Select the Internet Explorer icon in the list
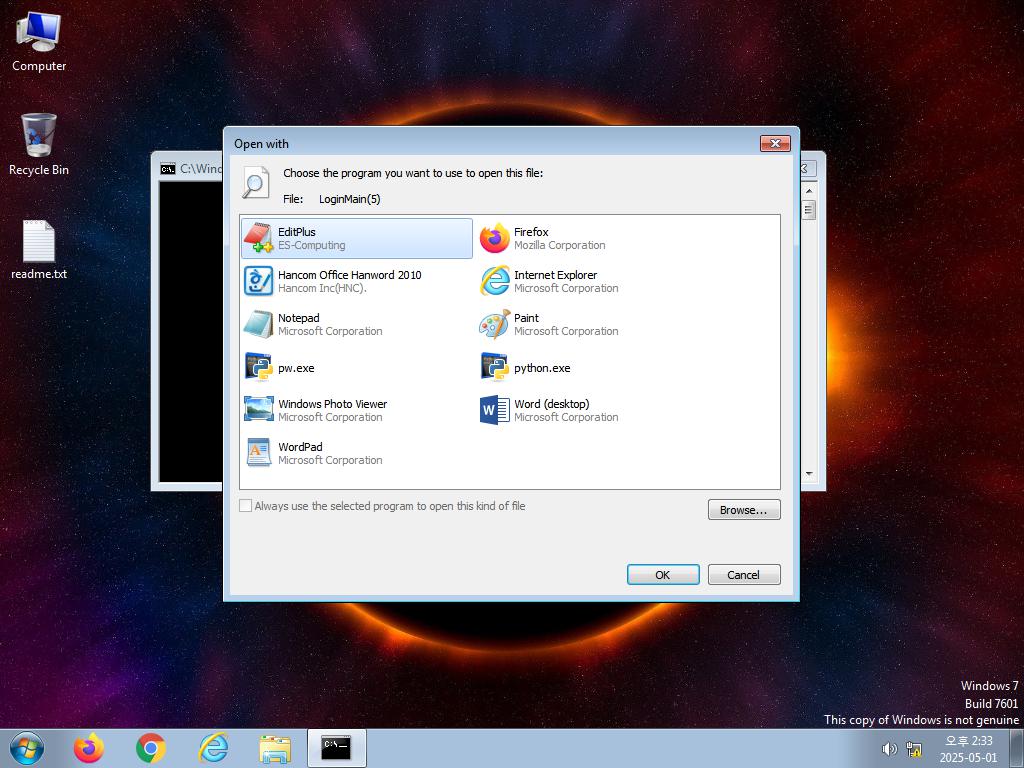This screenshot has height=768, width=1024. (x=494, y=281)
